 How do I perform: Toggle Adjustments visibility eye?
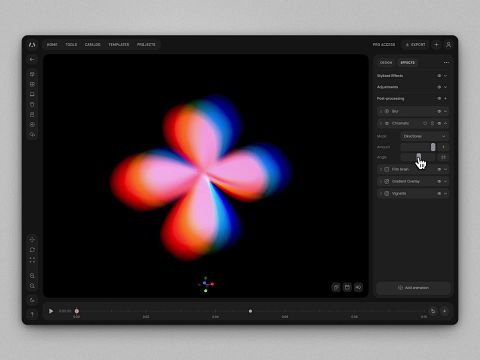coord(439,87)
